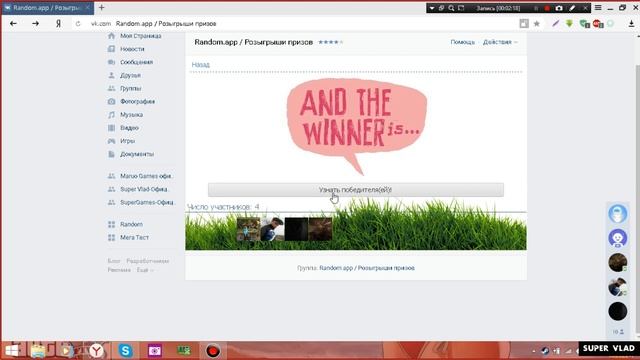Click the Назад link

click(200, 64)
